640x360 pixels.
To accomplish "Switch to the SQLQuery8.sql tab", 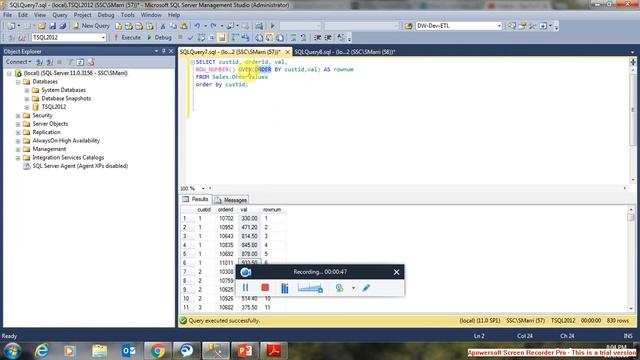I will pos(345,52).
